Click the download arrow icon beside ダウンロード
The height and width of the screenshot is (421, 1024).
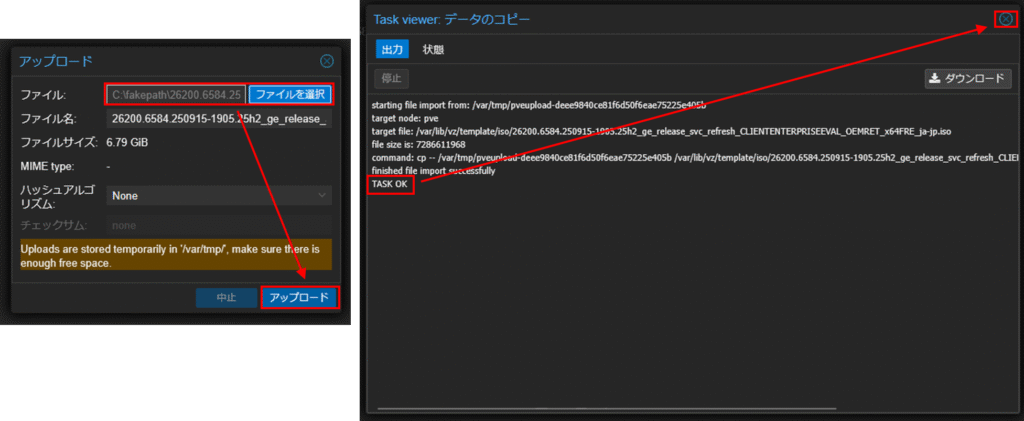pos(935,78)
